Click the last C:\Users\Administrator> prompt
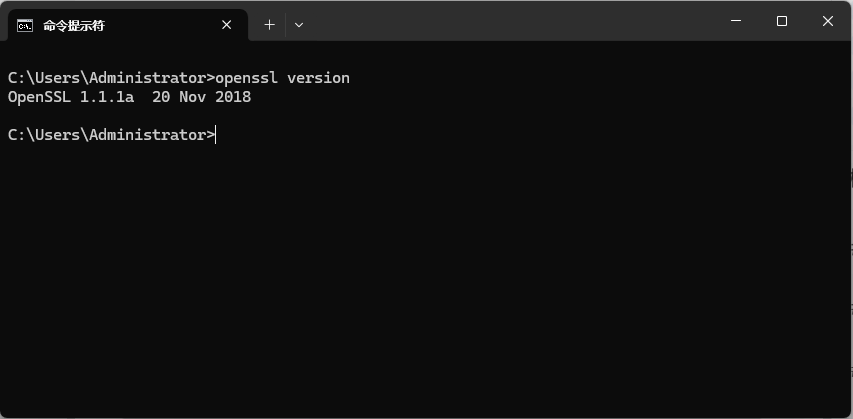The height and width of the screenshot is (419, 853). (x=112, y=134)
